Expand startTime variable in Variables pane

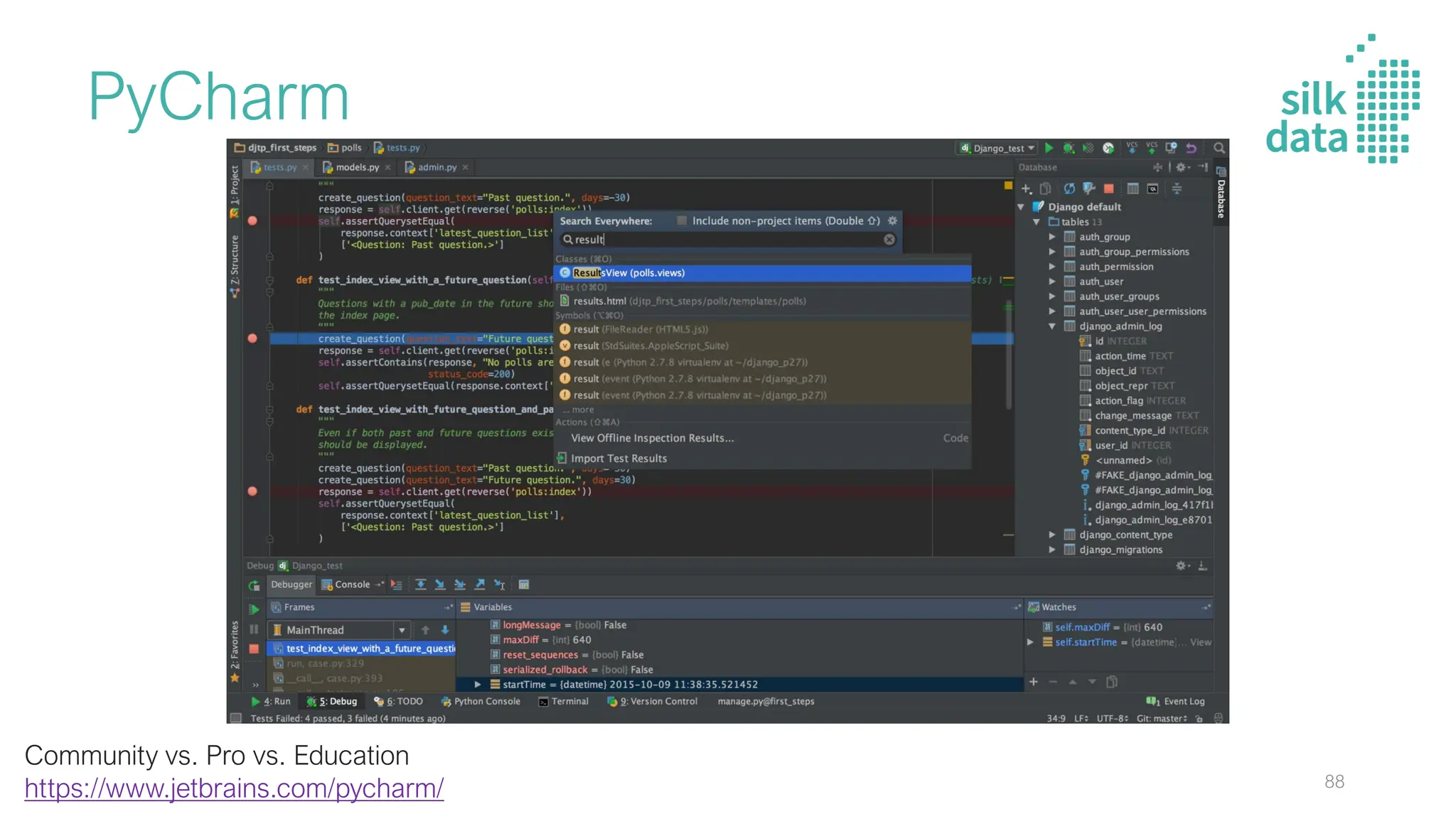[478, 685]
